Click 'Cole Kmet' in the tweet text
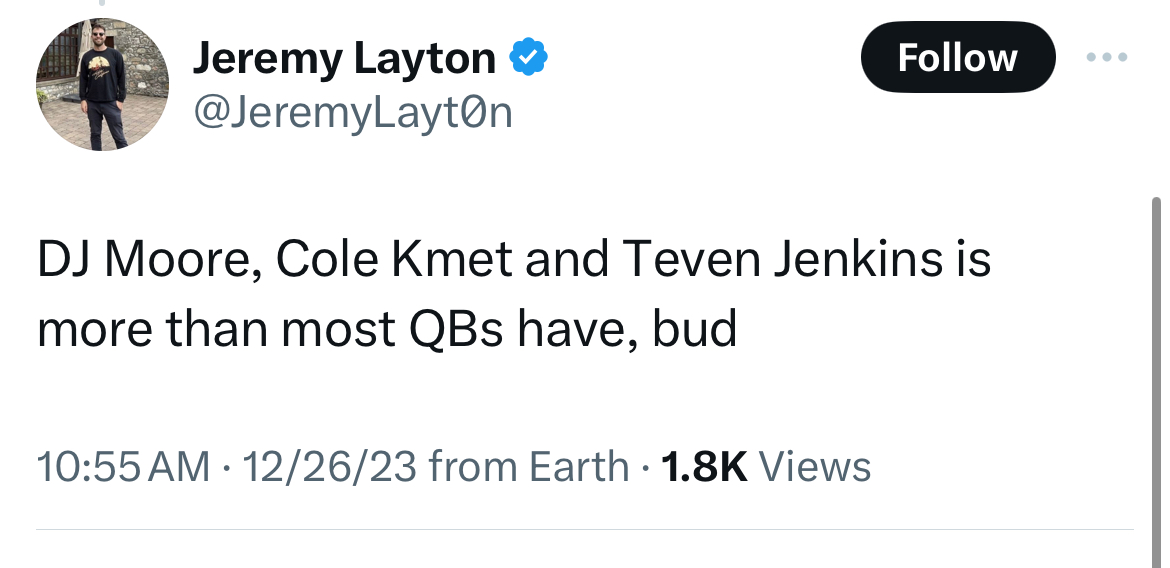 coord(394,259)
